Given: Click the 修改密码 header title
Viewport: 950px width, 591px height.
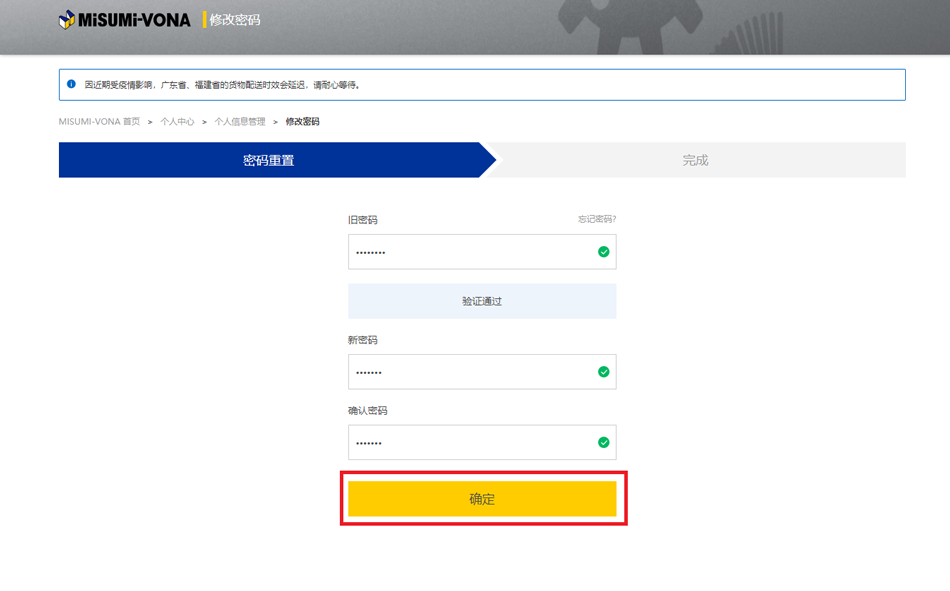Looking at the screenshot, I should (x=235, y=19).
